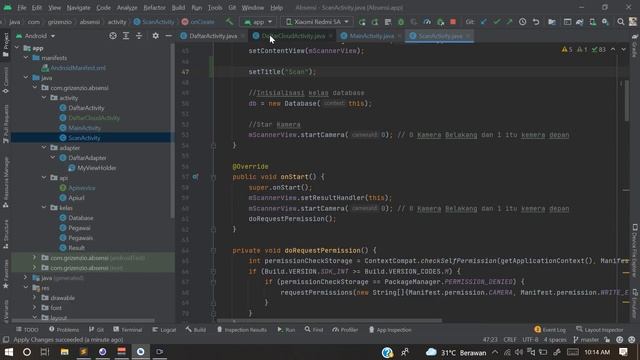640x360 pixels.
Task: Open the Xiaomi Redmi device dropdown
Action: click(317, 22)
